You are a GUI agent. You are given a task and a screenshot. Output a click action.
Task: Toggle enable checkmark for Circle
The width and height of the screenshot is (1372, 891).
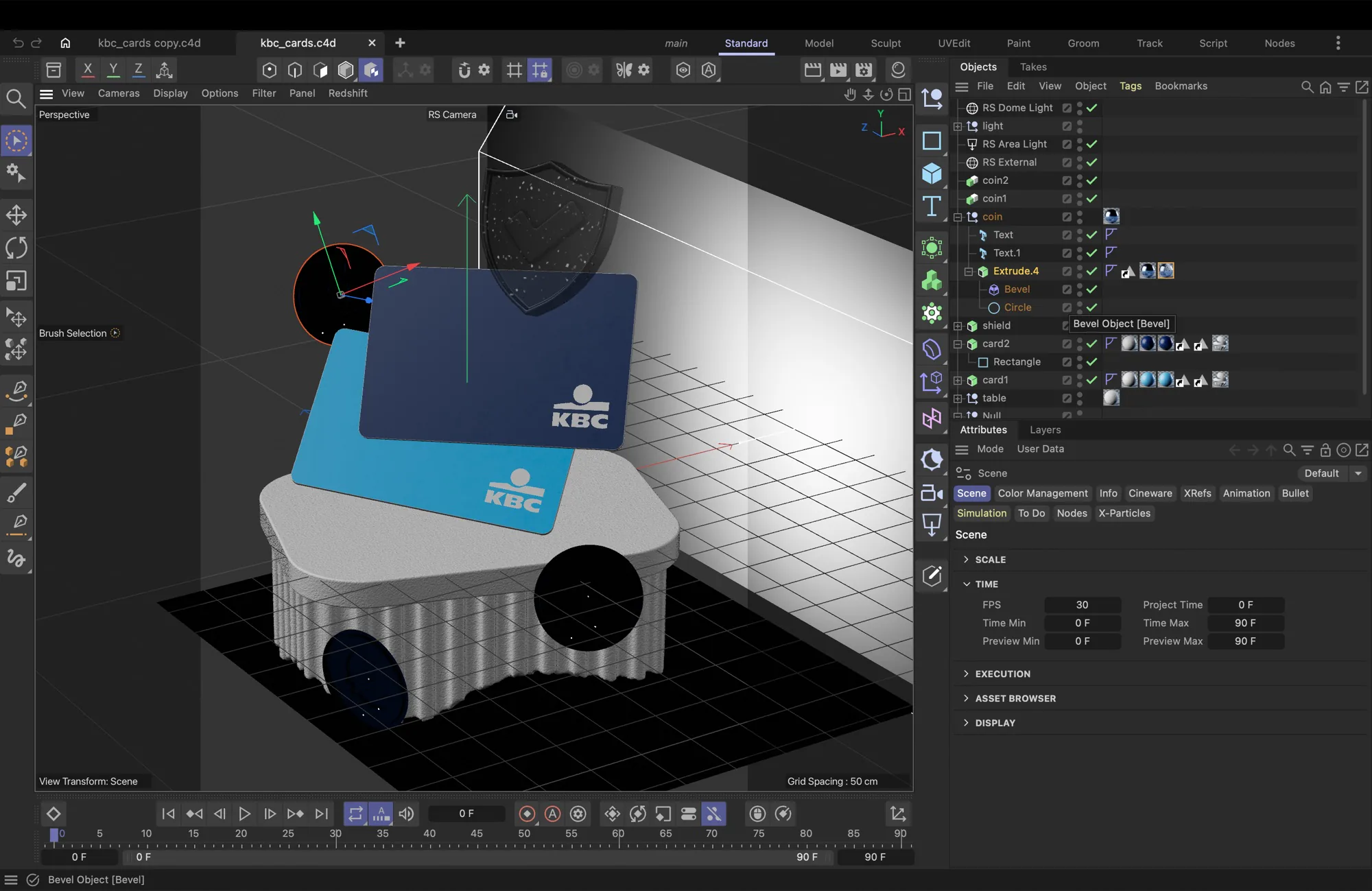pyautogui.click(x=1091, y=307)
